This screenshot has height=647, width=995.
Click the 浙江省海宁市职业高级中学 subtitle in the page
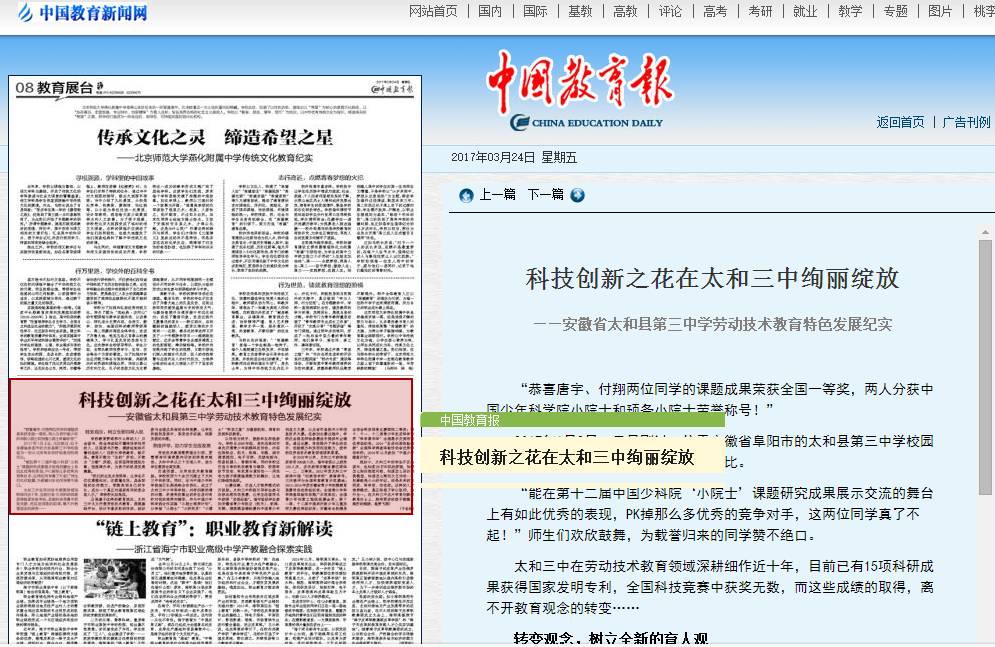click(214, 549)
